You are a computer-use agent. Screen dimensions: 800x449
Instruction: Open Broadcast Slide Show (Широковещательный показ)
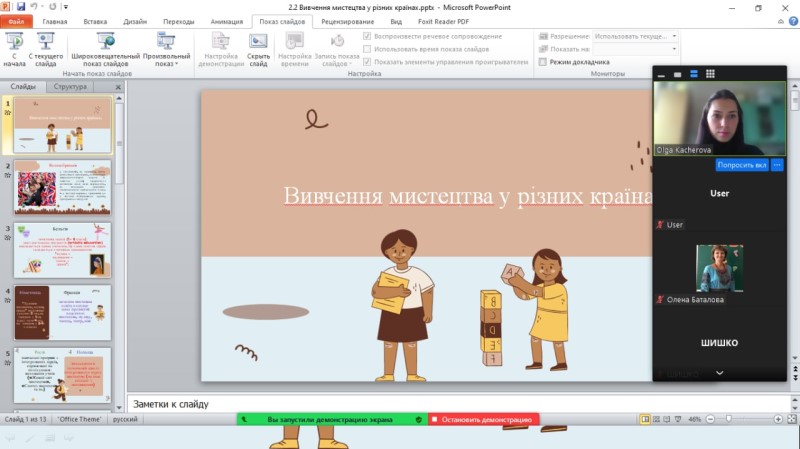point(100,48)
